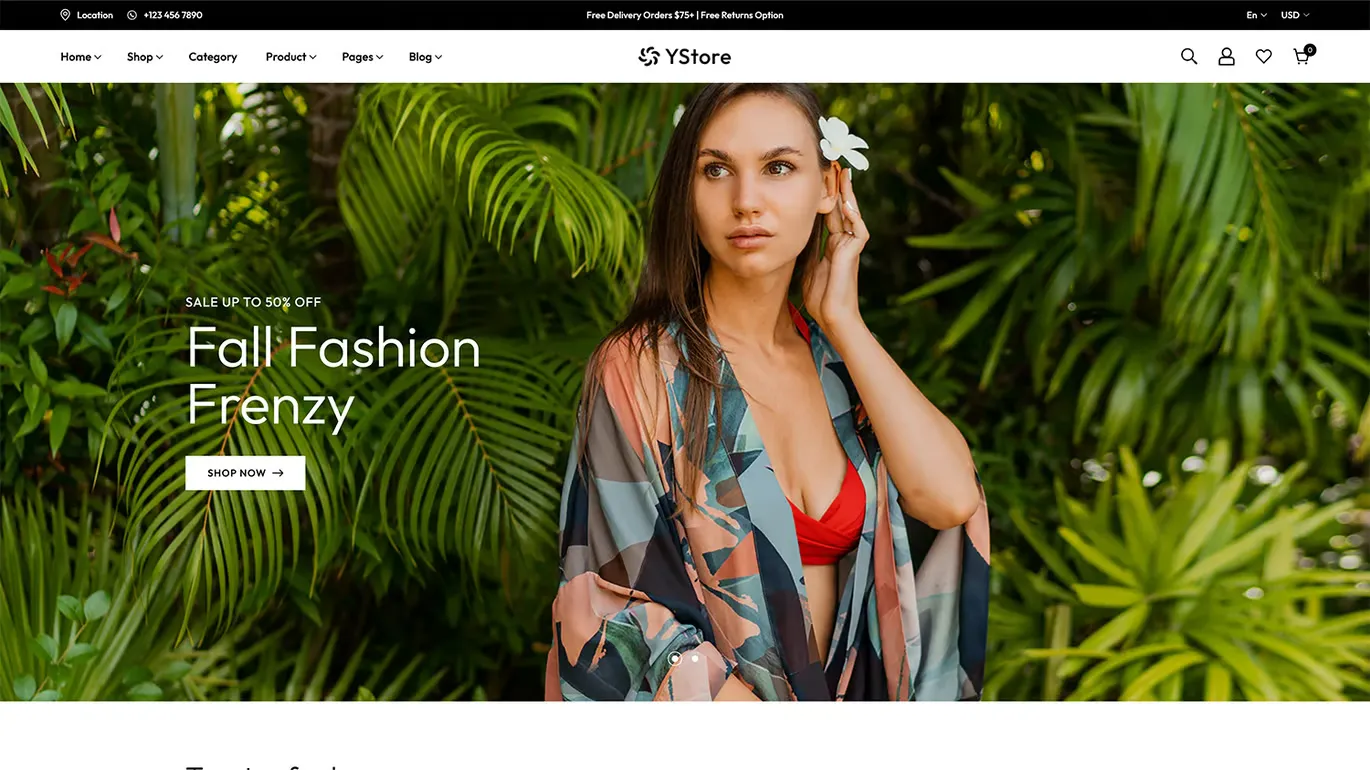Open the user account icon

click(1226, 57)
